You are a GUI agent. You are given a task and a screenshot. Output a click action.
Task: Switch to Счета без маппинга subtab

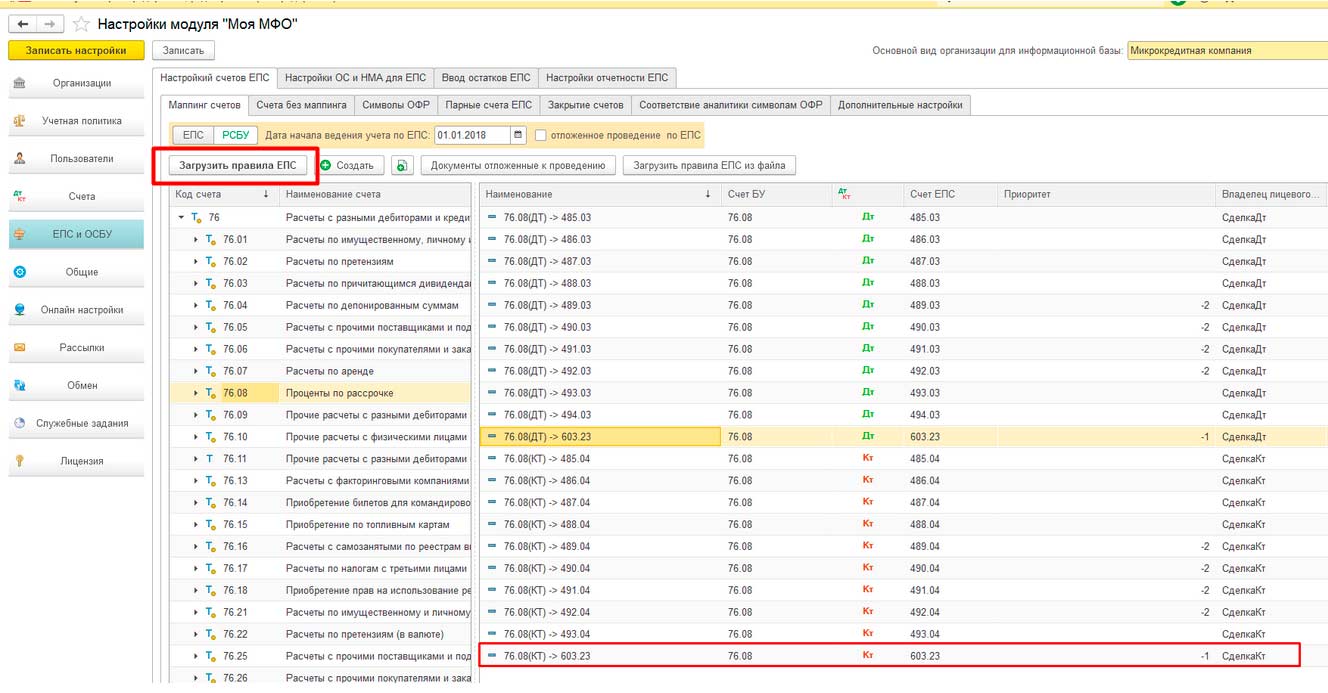(301, 105)
